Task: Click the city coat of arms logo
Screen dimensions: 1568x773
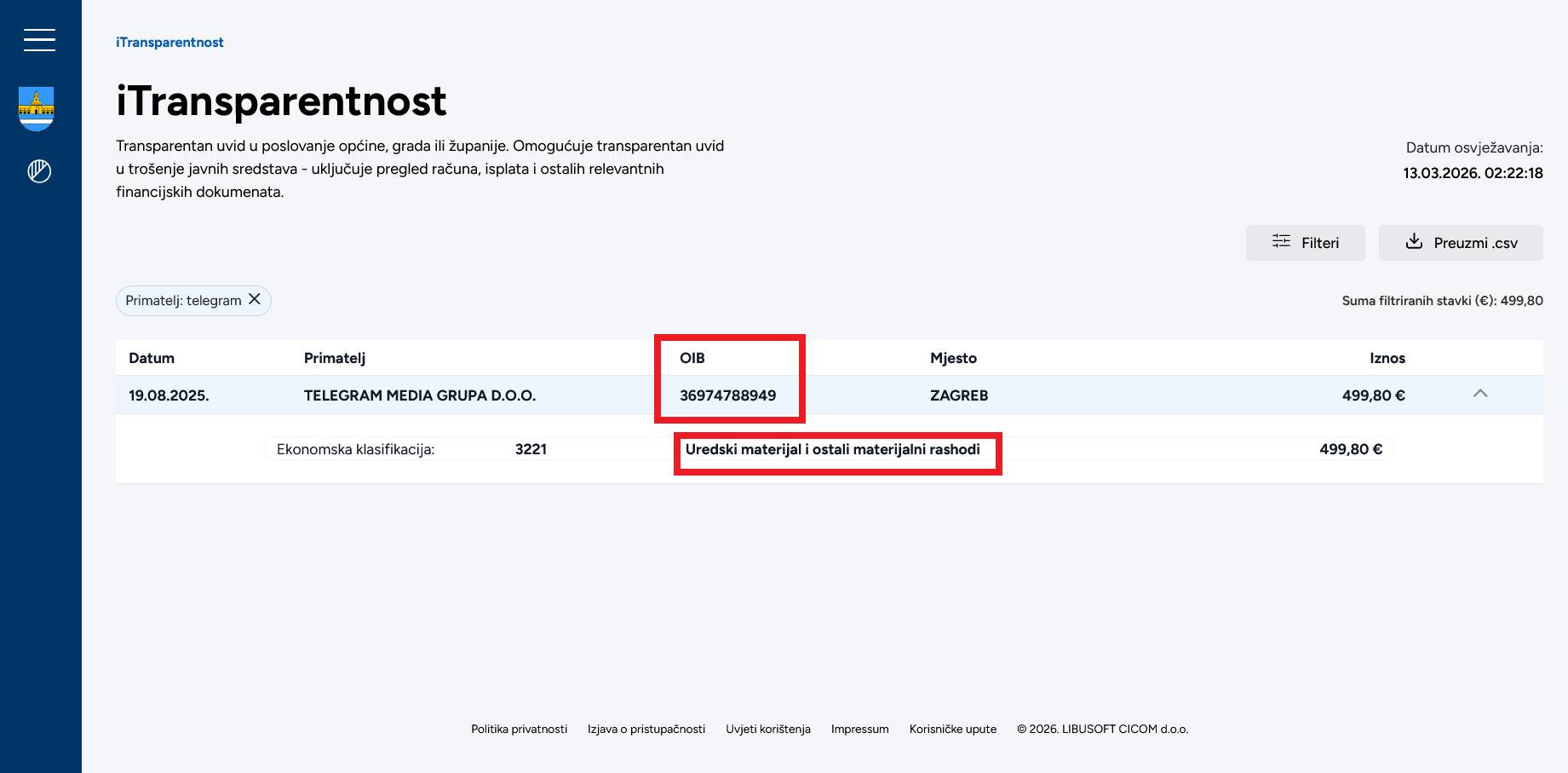Action: [37, 108]
